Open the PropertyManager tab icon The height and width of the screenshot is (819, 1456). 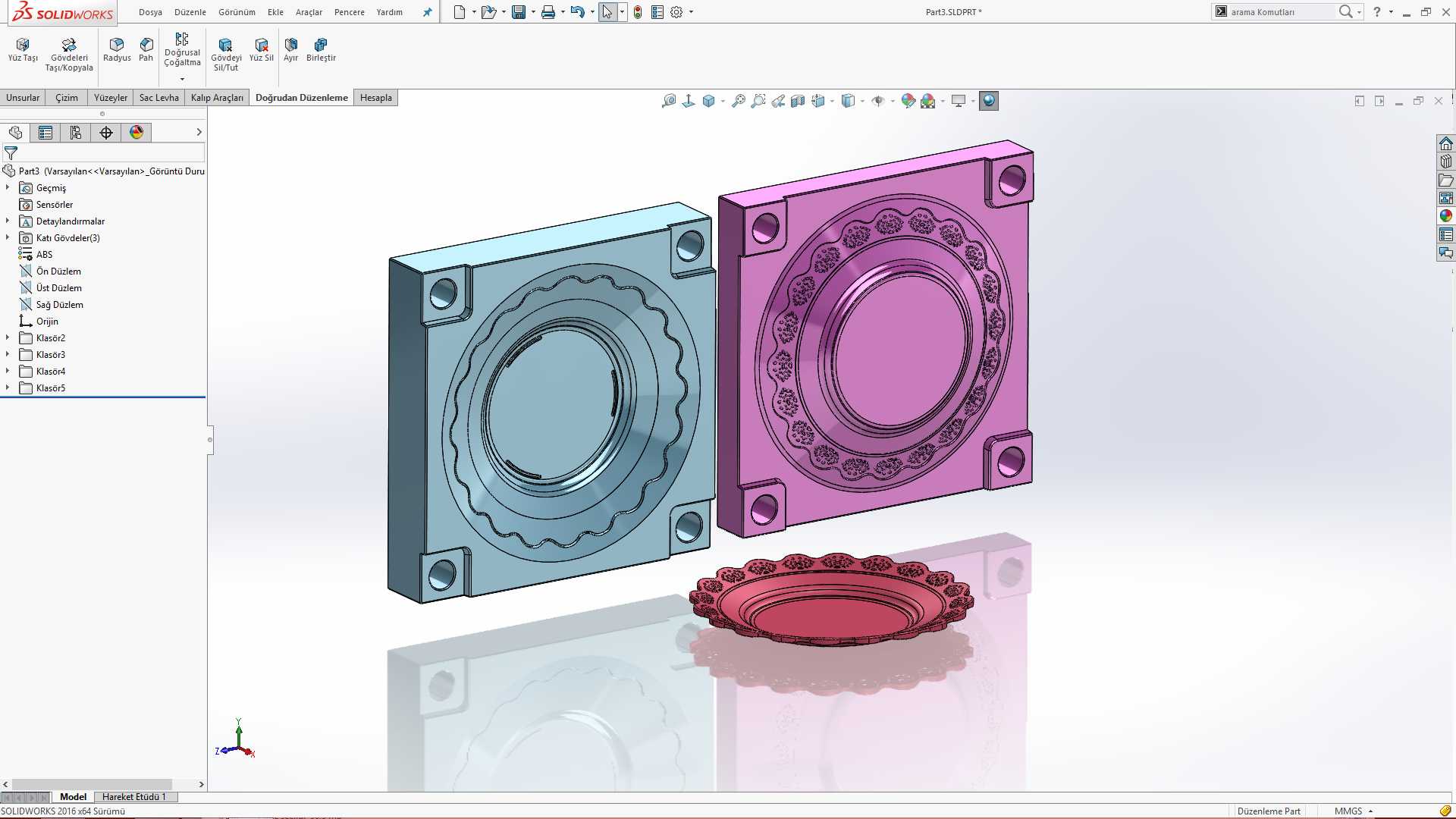(x=45, y=133)
